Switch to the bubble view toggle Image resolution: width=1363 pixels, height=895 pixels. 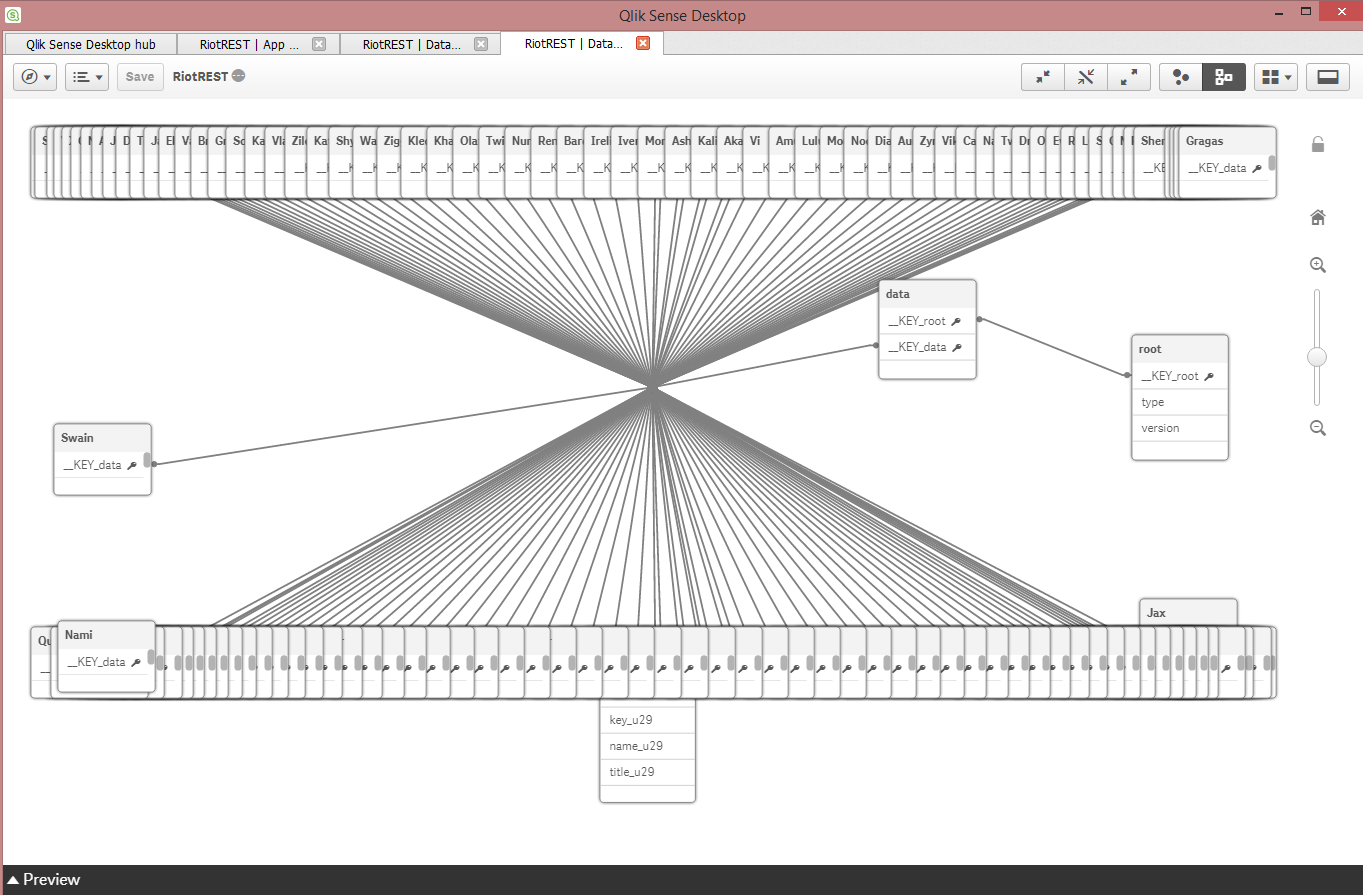click(x=1180, y=76)
